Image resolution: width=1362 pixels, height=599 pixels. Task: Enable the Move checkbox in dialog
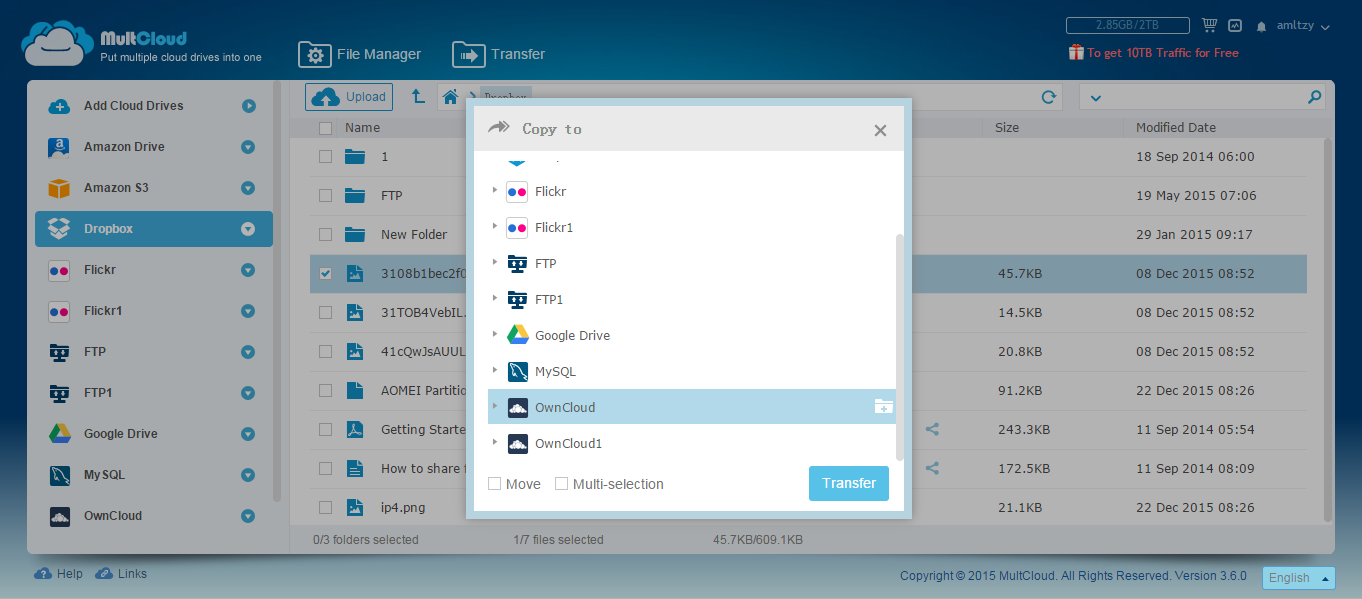[x=494, y=484]
